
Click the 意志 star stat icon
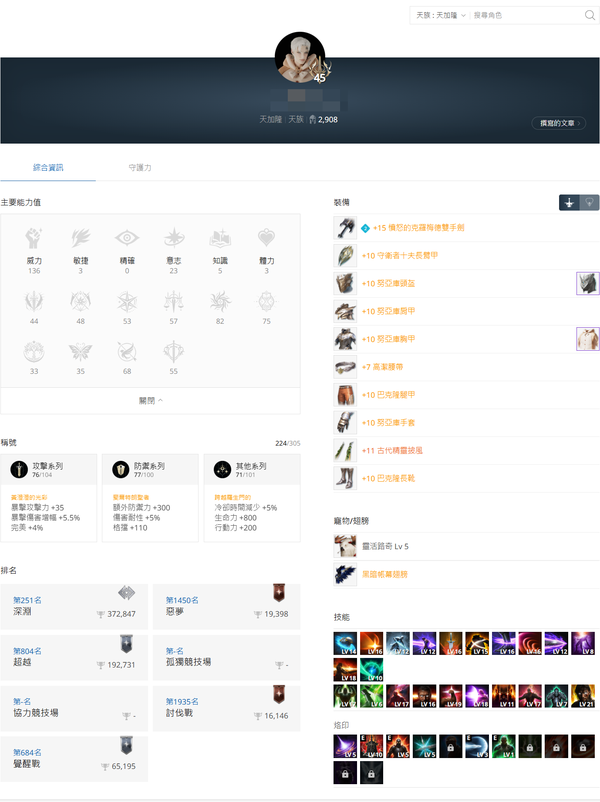click(173, 238)
